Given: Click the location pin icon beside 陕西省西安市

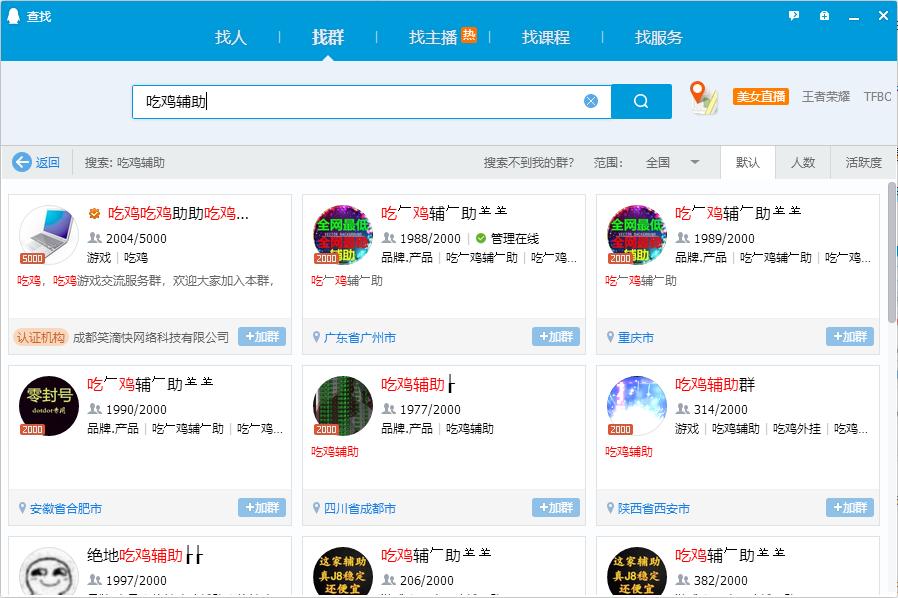Looking at the screenshot, I should click(609, 508).
